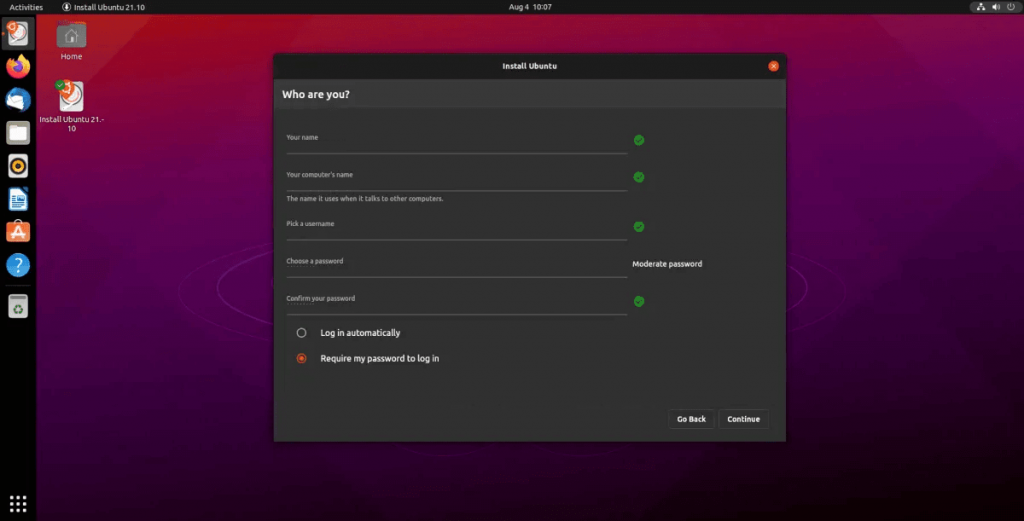Show the applications grid

click(18, 503)
